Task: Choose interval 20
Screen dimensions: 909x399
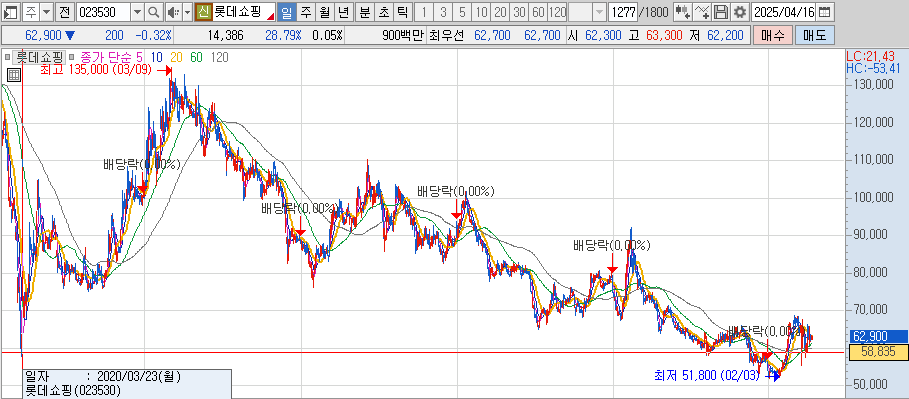Action: click(500, 11)
